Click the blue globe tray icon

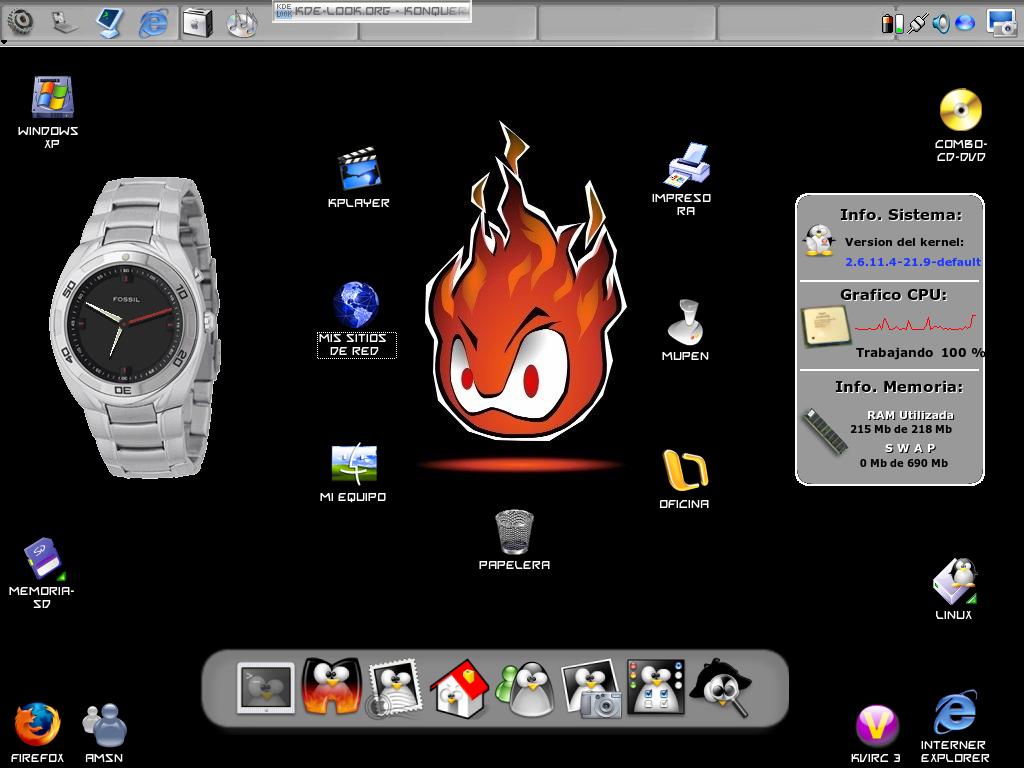click(x=965, y=24)
